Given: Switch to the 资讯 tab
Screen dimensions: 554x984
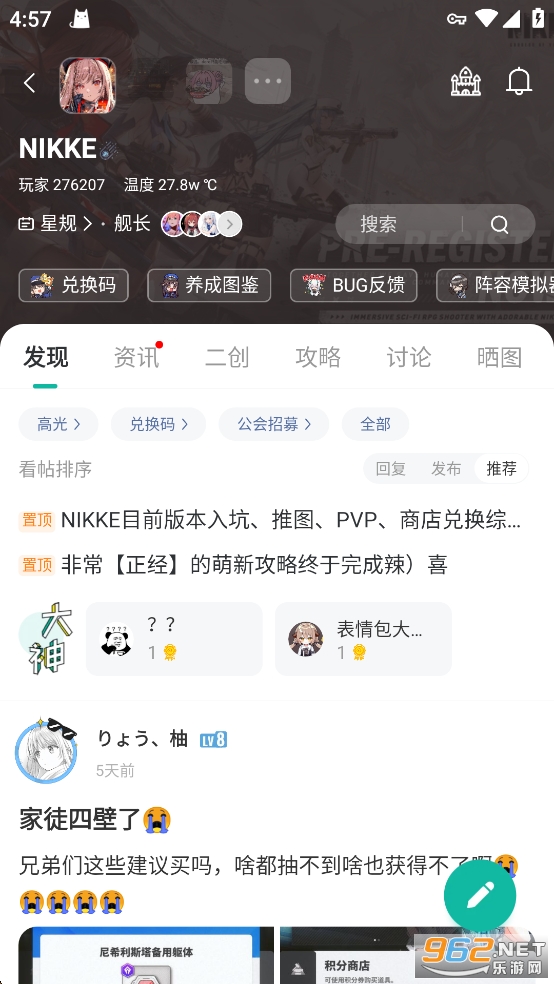Looking at the screenshot, I should point(136,357).
